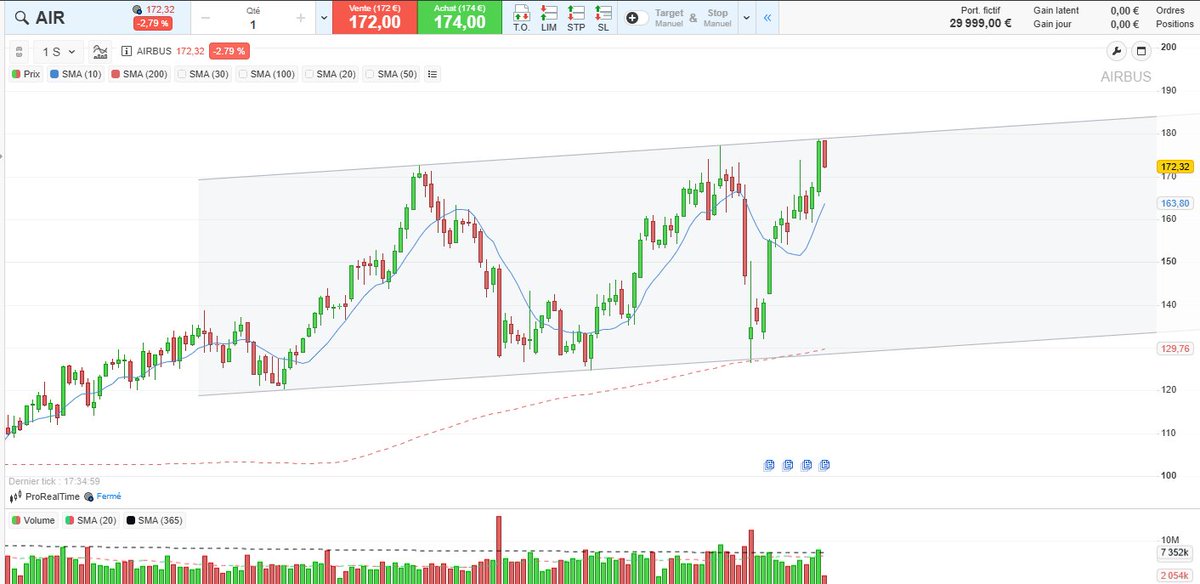Toggle the volume SMA (365) indicator
Viewport: 1200px width, 584px height.
[x=155, y=521]
